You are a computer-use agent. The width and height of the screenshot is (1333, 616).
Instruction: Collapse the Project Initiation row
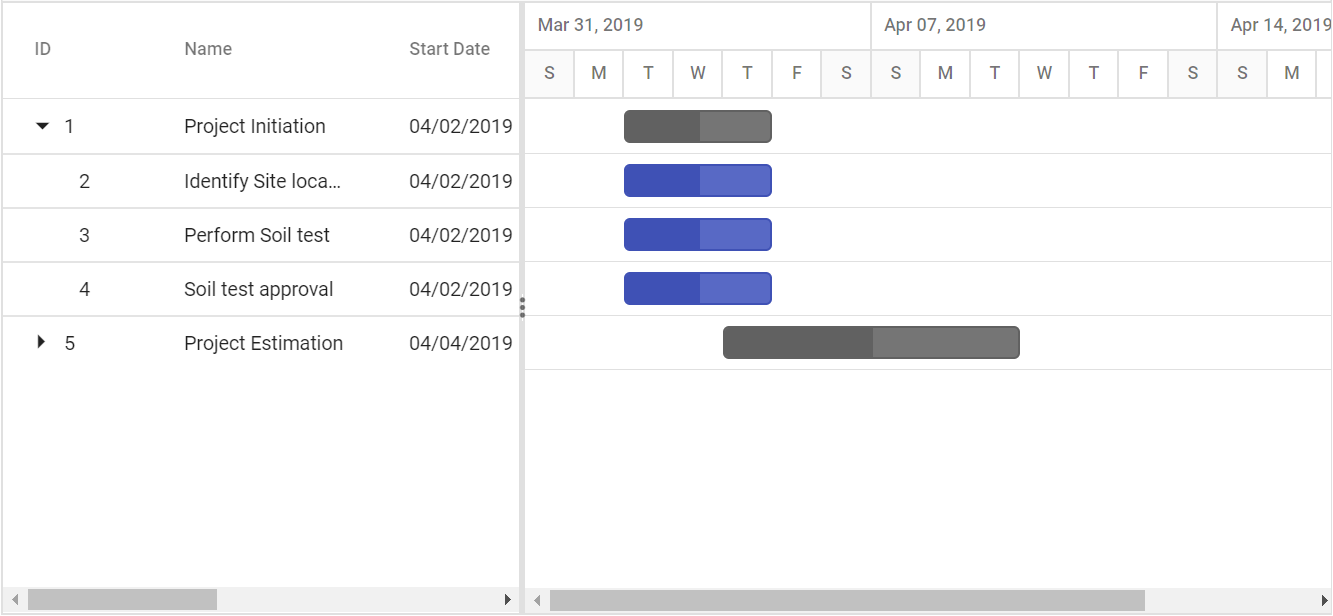[x=42, y=126]
